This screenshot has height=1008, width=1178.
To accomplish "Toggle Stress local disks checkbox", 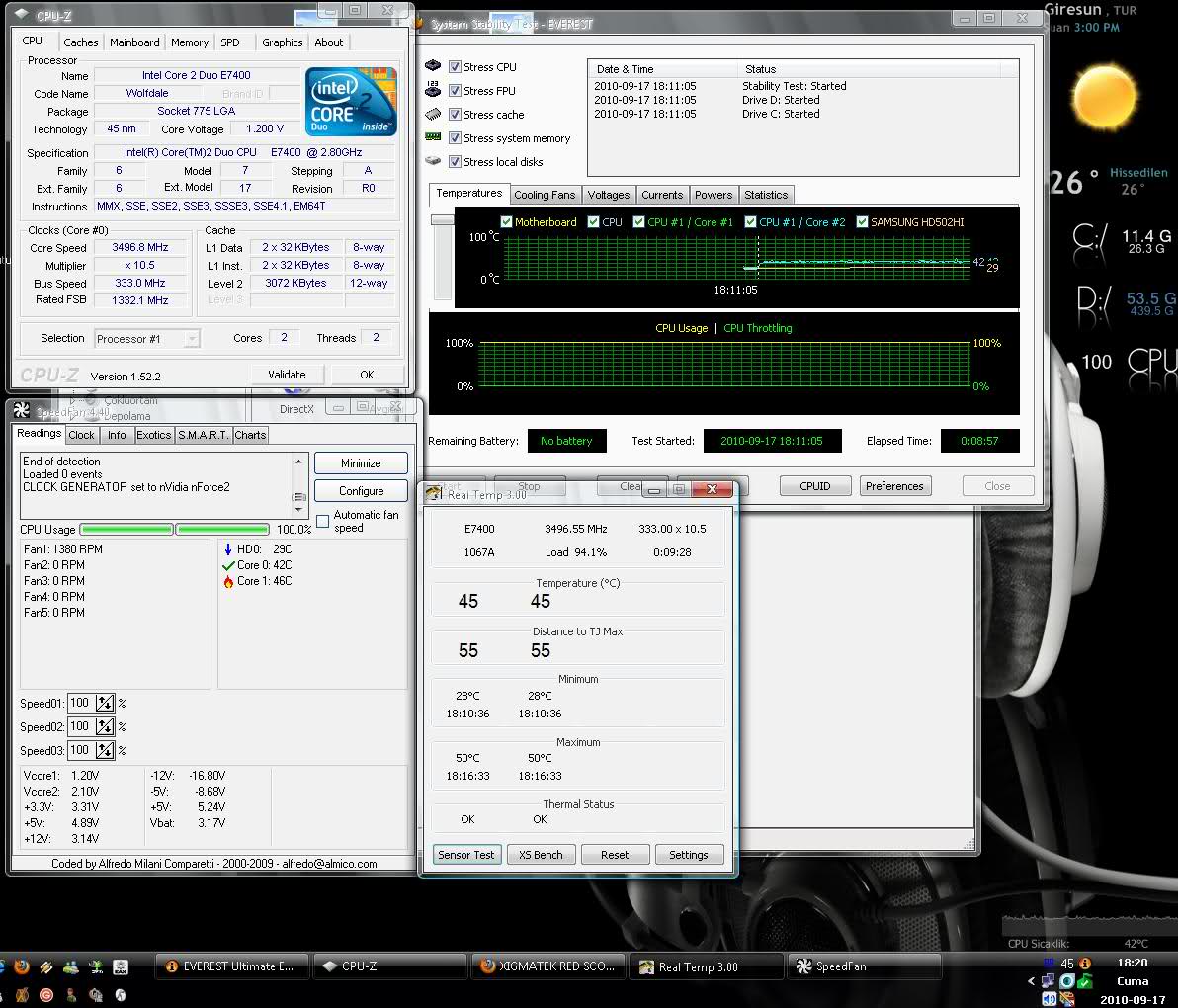I will pyautogui.click(x=455, y=161).
